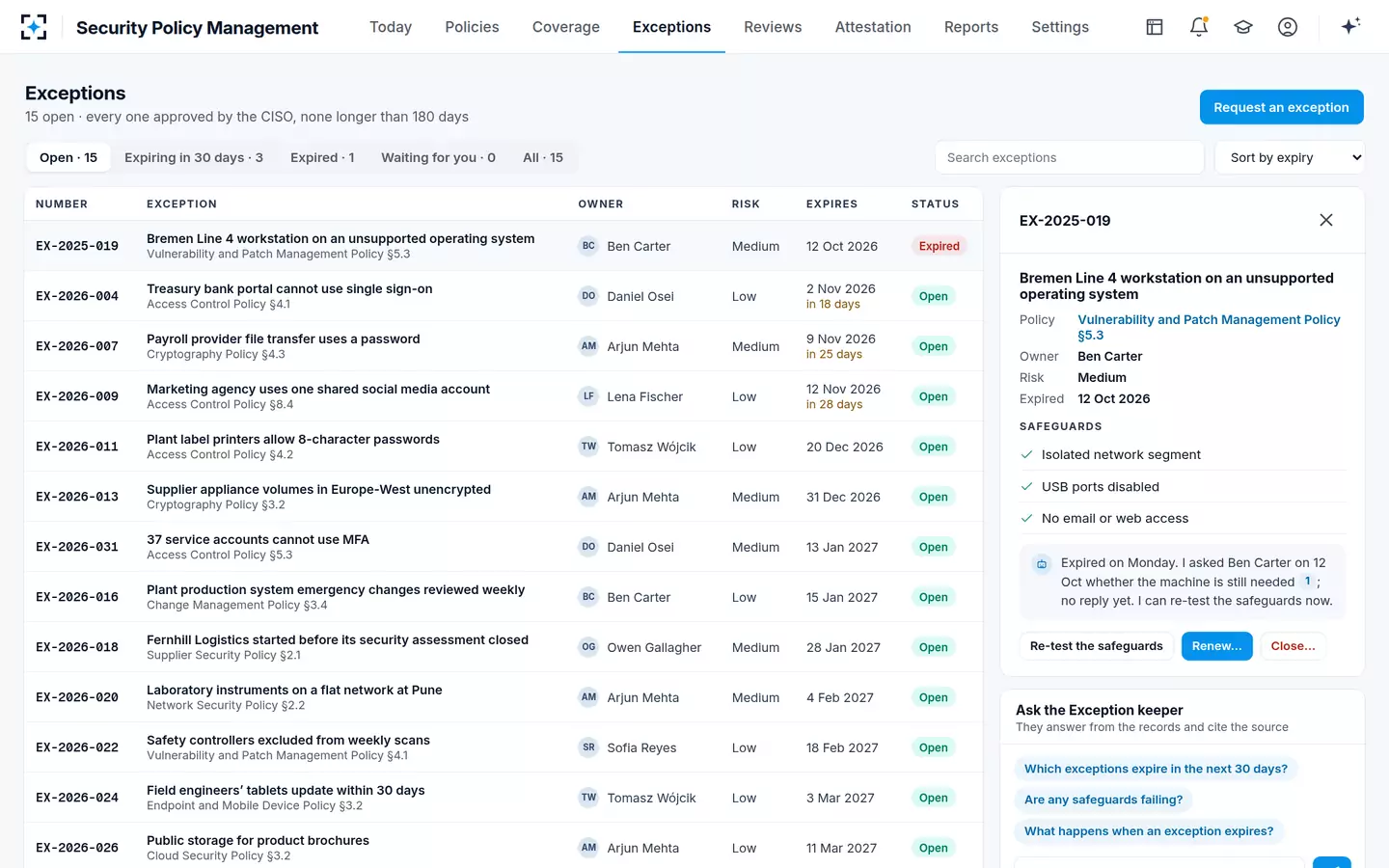Open the Treasury bank portal exception row
Image resolution: width=1389 pixels, height=868 pixels.
pos(504,296)
